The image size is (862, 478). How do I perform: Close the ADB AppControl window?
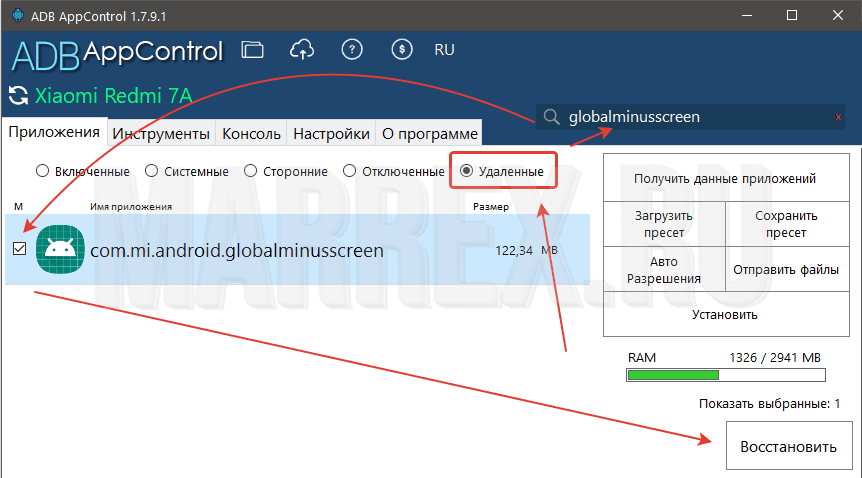pyautogui.click(x=837, y=15)
